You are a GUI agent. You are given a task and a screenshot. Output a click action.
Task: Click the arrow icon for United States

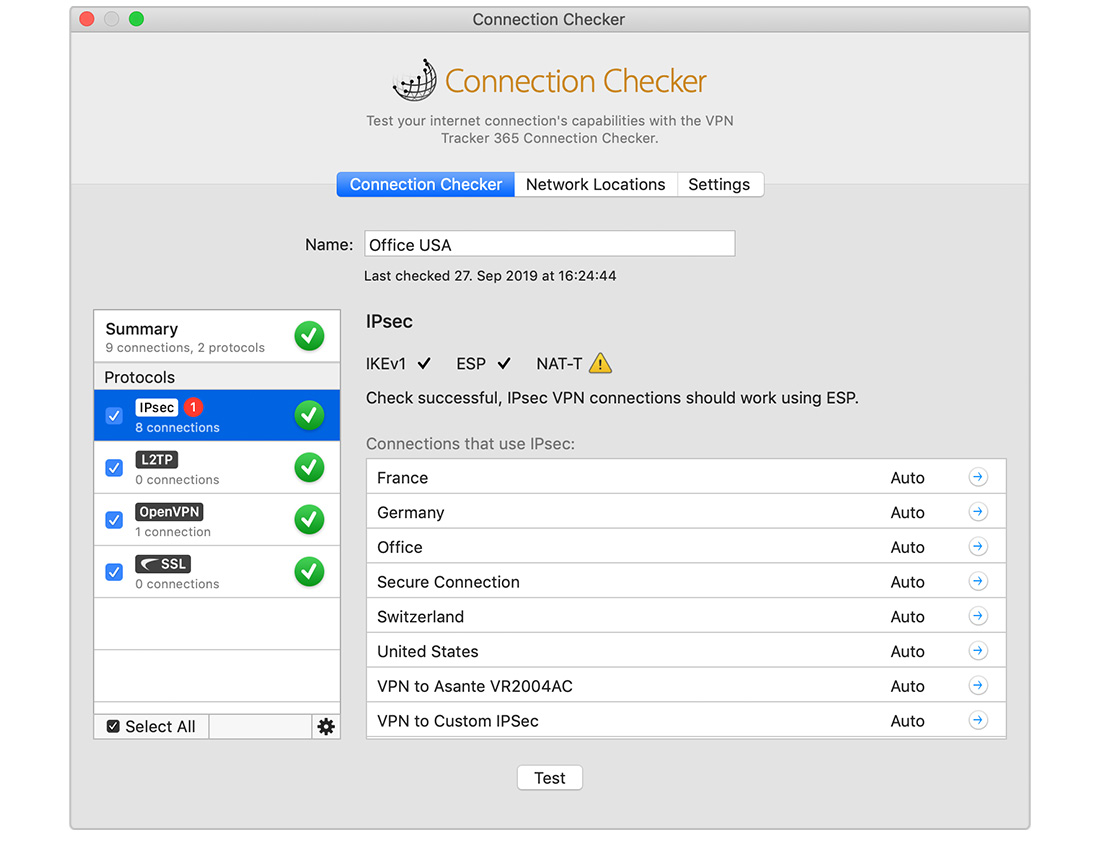tap(978, 651)
